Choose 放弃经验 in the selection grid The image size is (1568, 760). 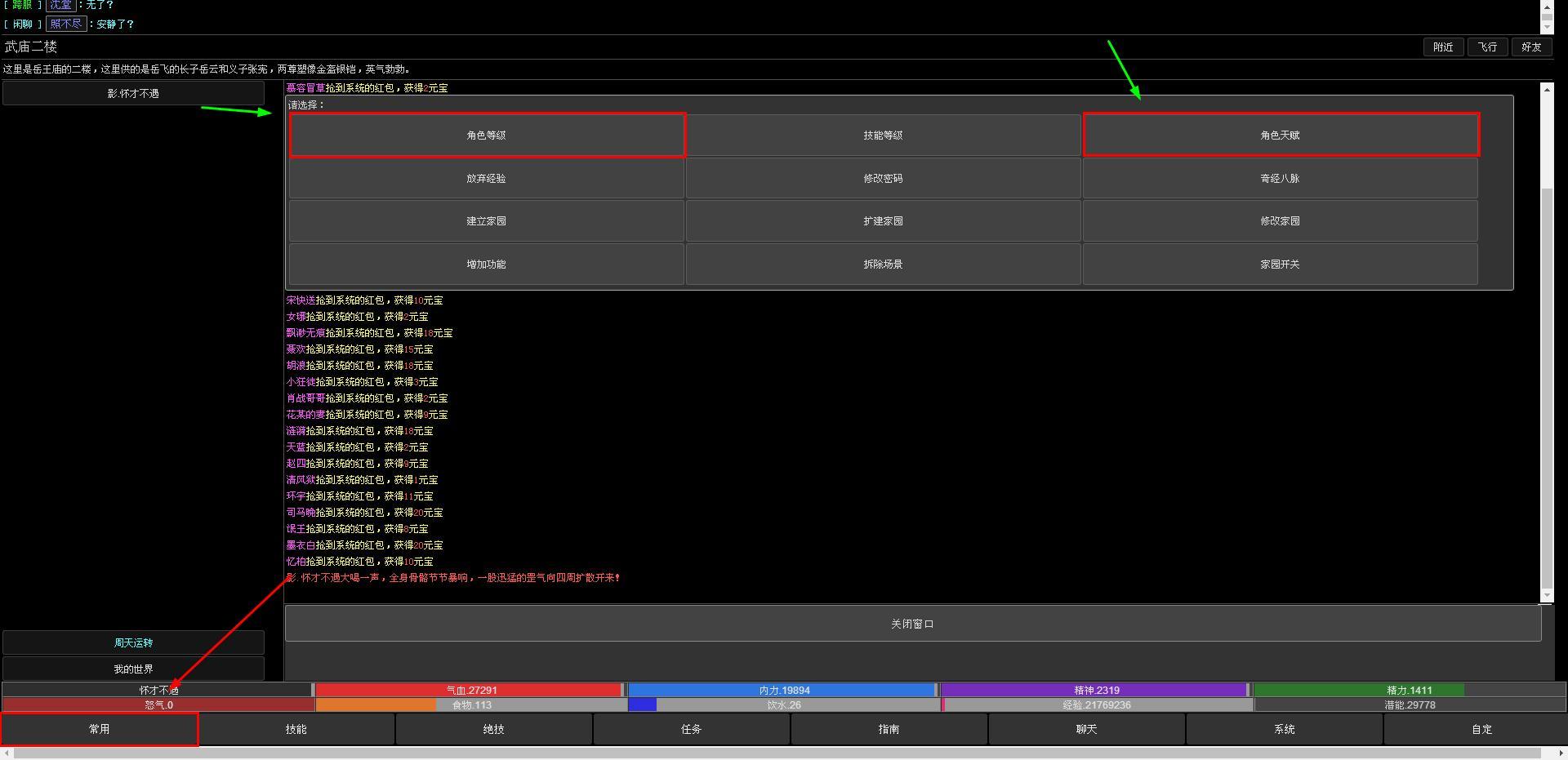[487, 178]
